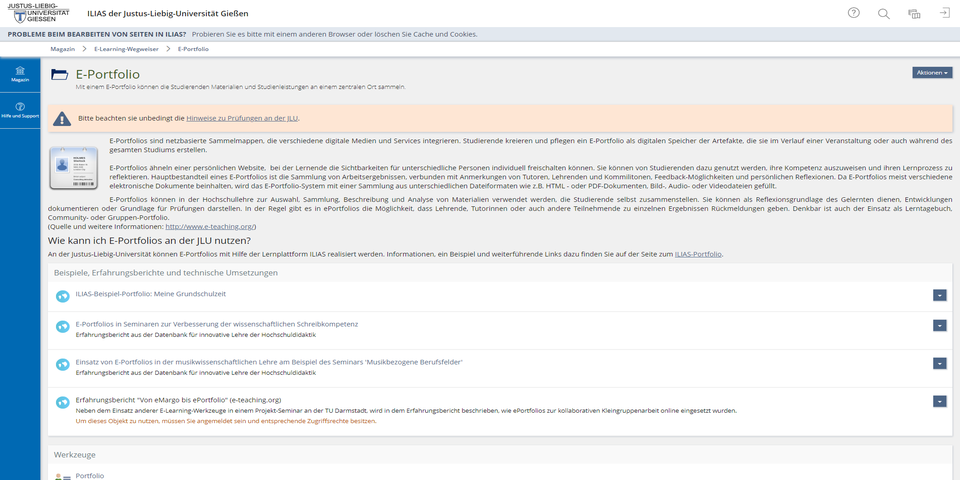Click the Beispiele, Erfahrungsberichte section header
Screen dimensions: 960x480
click(x=166, y=272)
